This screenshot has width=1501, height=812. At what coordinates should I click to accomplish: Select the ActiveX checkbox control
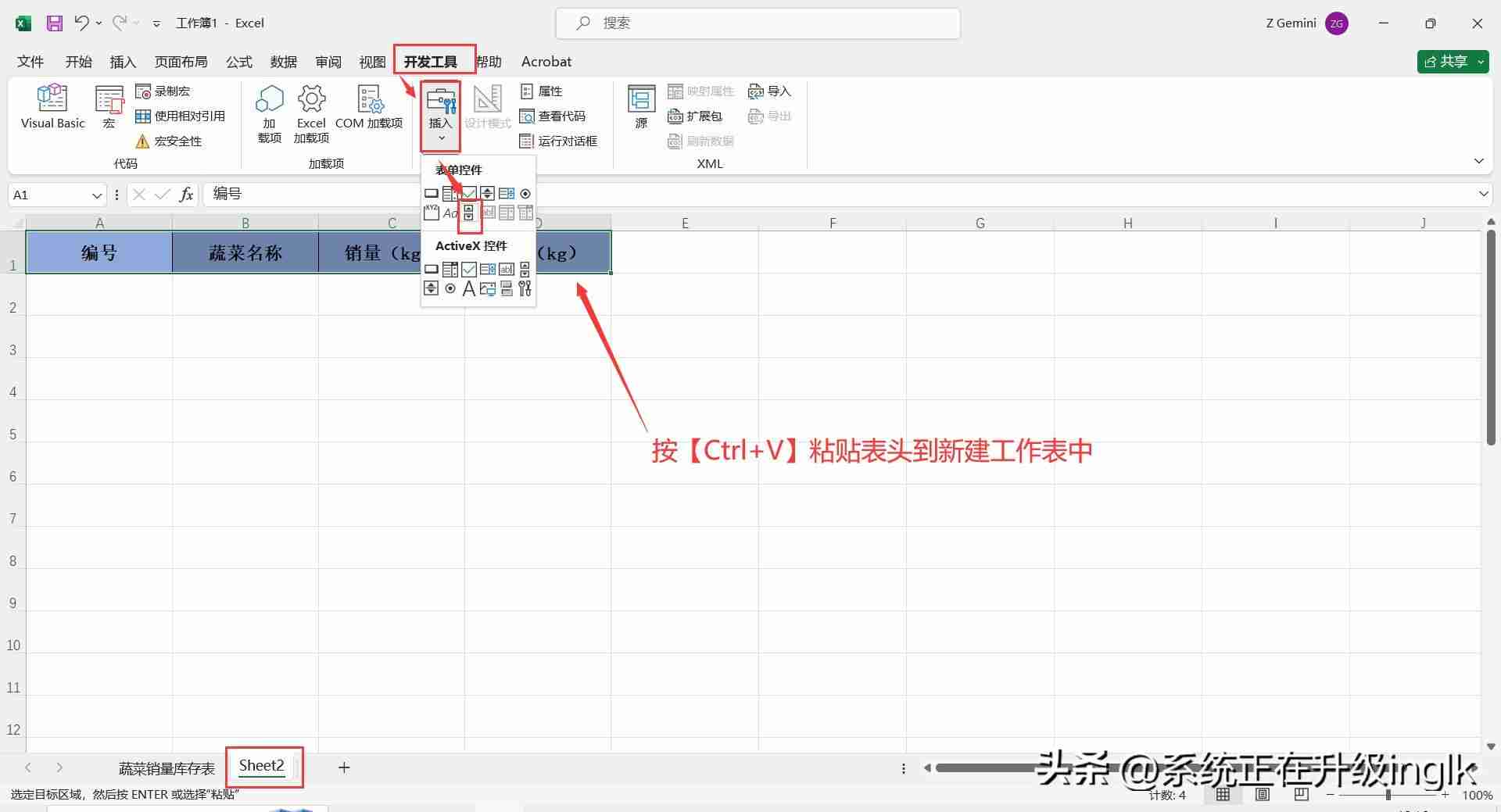[468, 269]
